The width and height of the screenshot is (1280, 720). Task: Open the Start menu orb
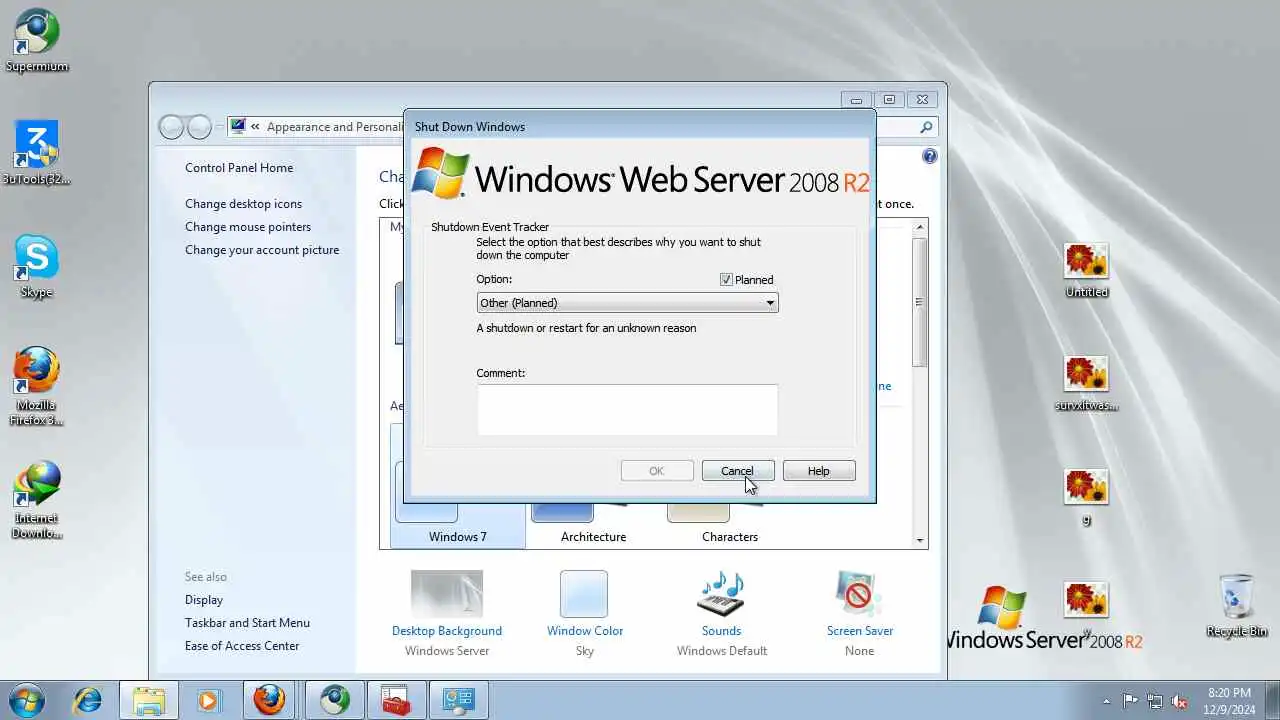[26, 700]
